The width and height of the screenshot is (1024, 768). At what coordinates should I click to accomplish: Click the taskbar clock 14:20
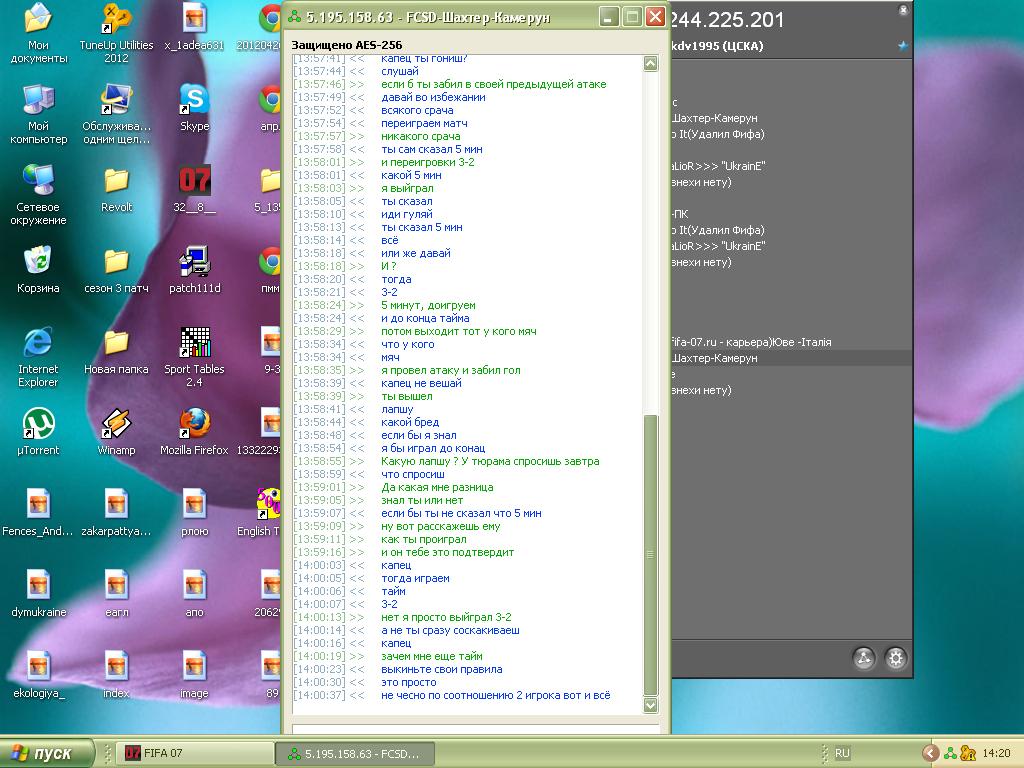point(996,753)
